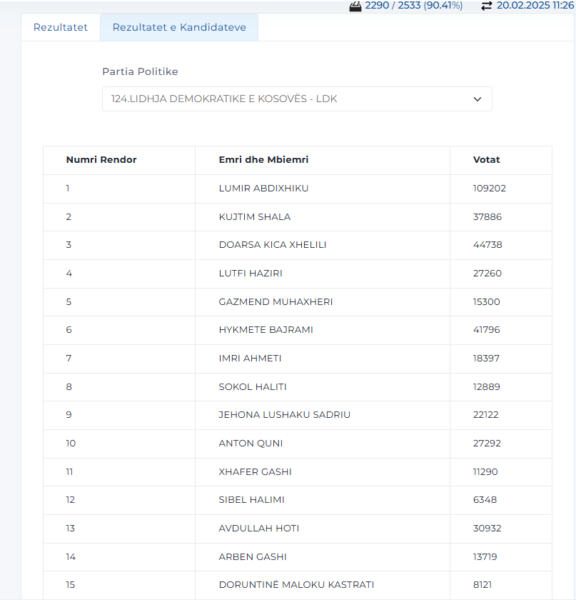Click the polling station count 2290 / 2533 (90.41%)
576x600 pixels.
click(x=413, y=6)
